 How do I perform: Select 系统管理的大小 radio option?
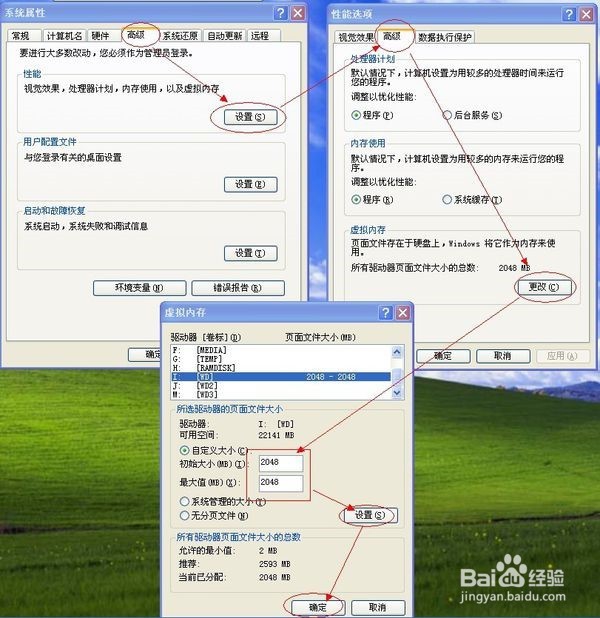223,502
